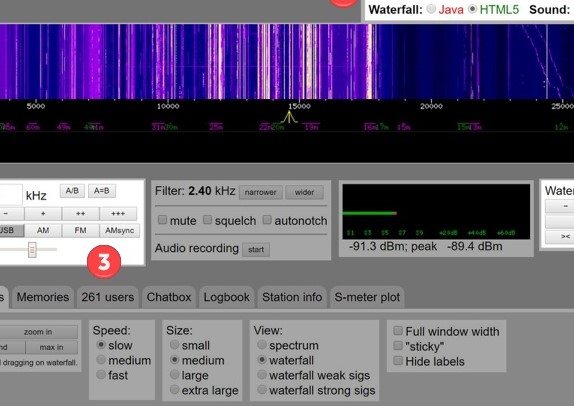574x406 pixels.
Task: Select the fast speed radio option
Action: (101, 375)
